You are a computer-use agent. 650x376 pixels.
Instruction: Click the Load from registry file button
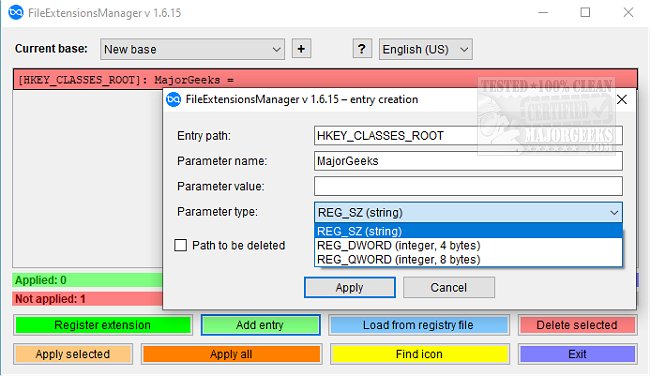coord(419,325)
